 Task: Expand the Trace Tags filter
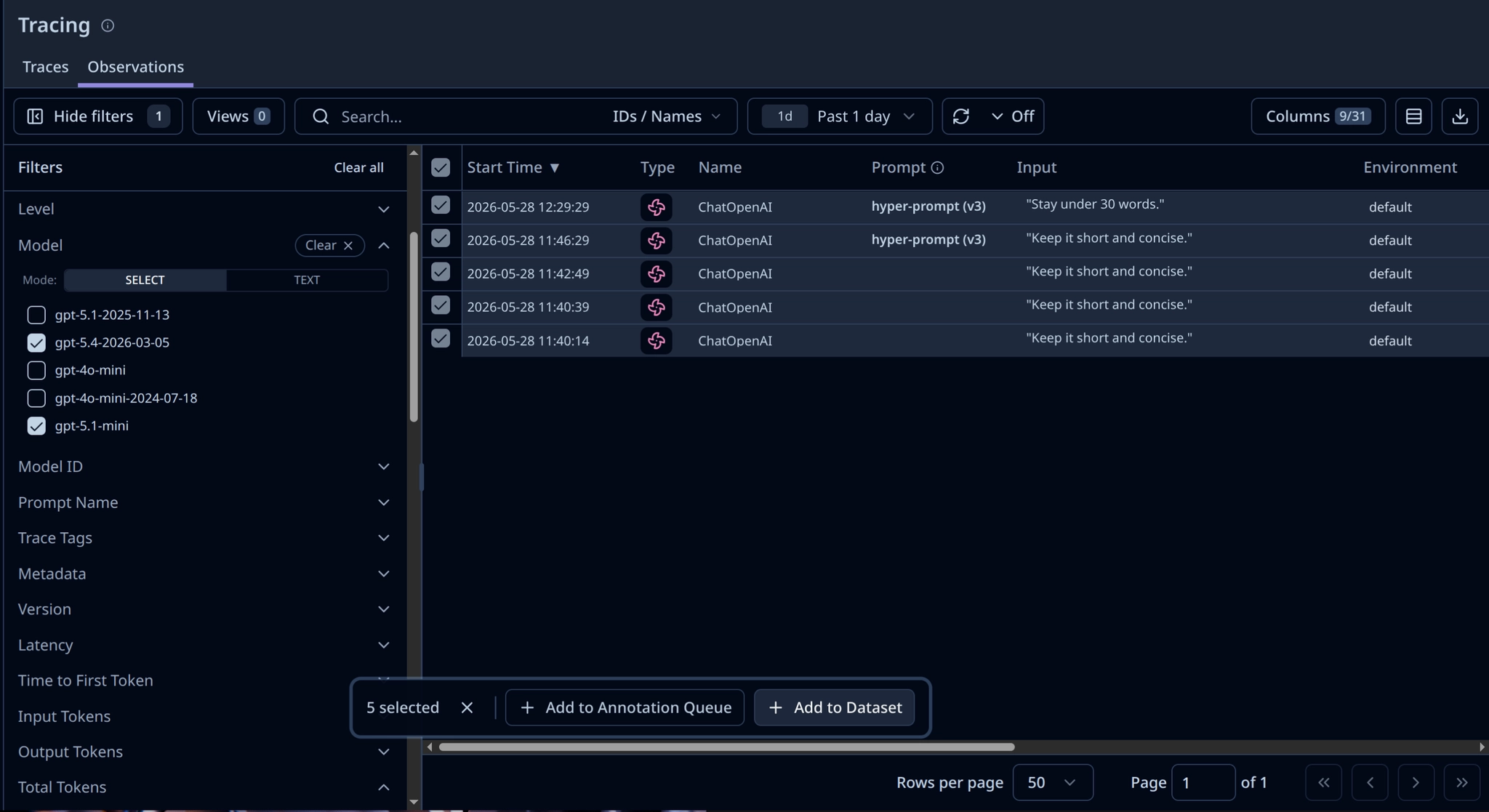(383, 538)
